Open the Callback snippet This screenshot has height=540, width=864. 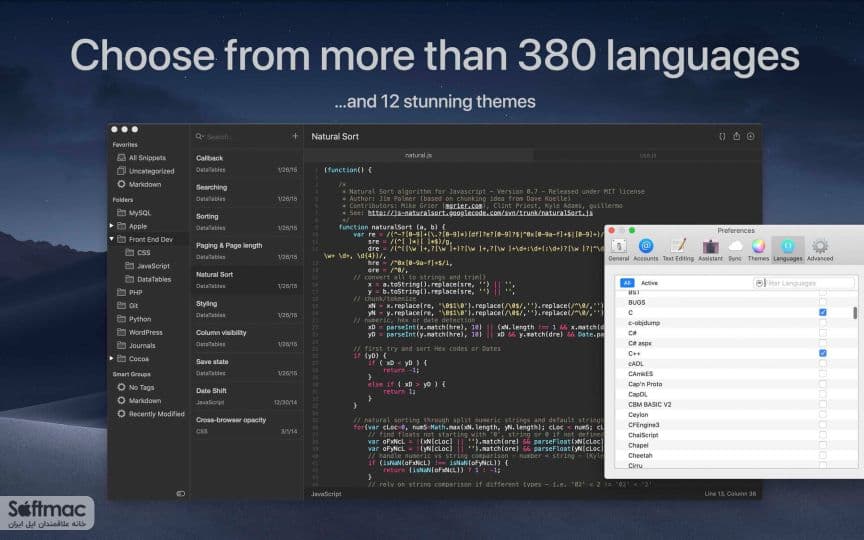[246, 164]
